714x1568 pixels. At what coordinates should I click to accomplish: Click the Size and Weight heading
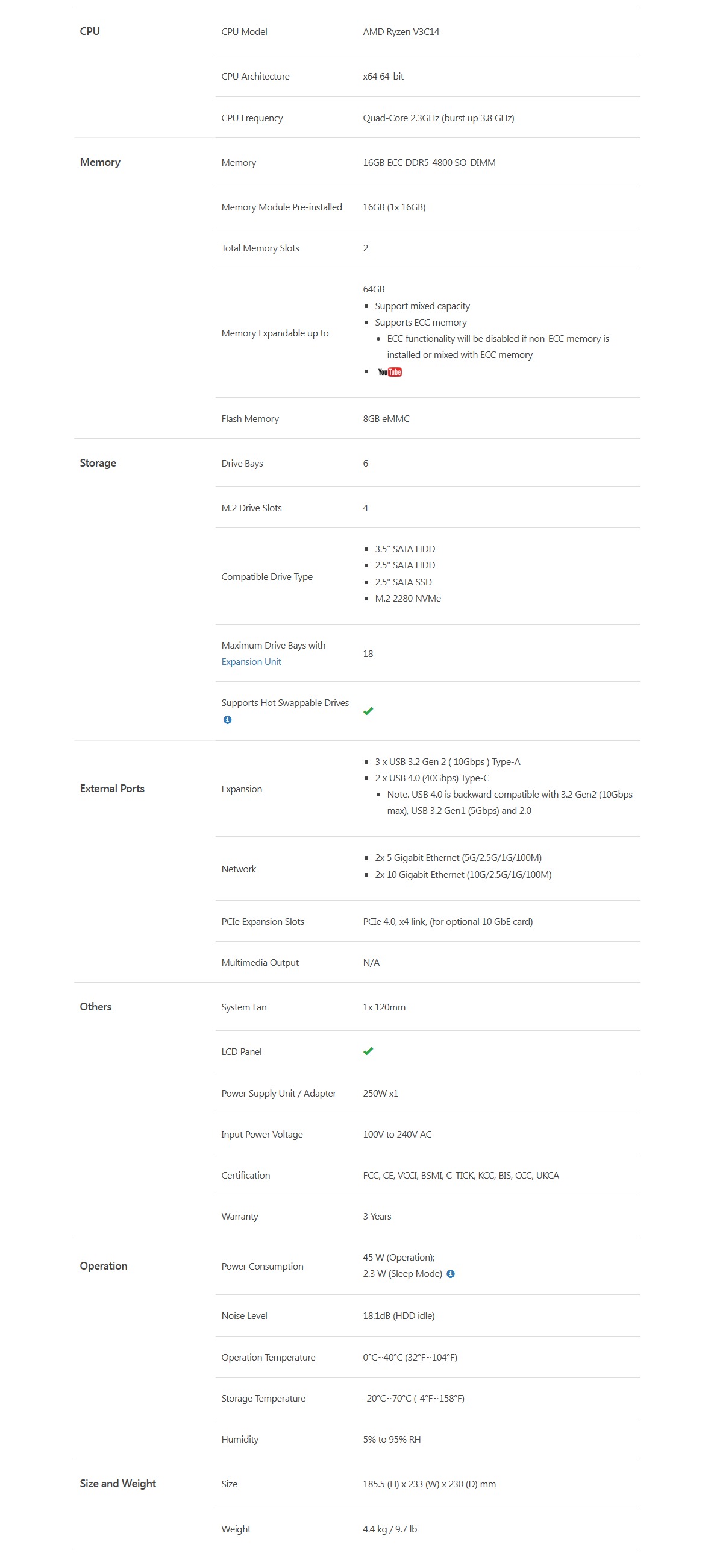point(118,1484)
